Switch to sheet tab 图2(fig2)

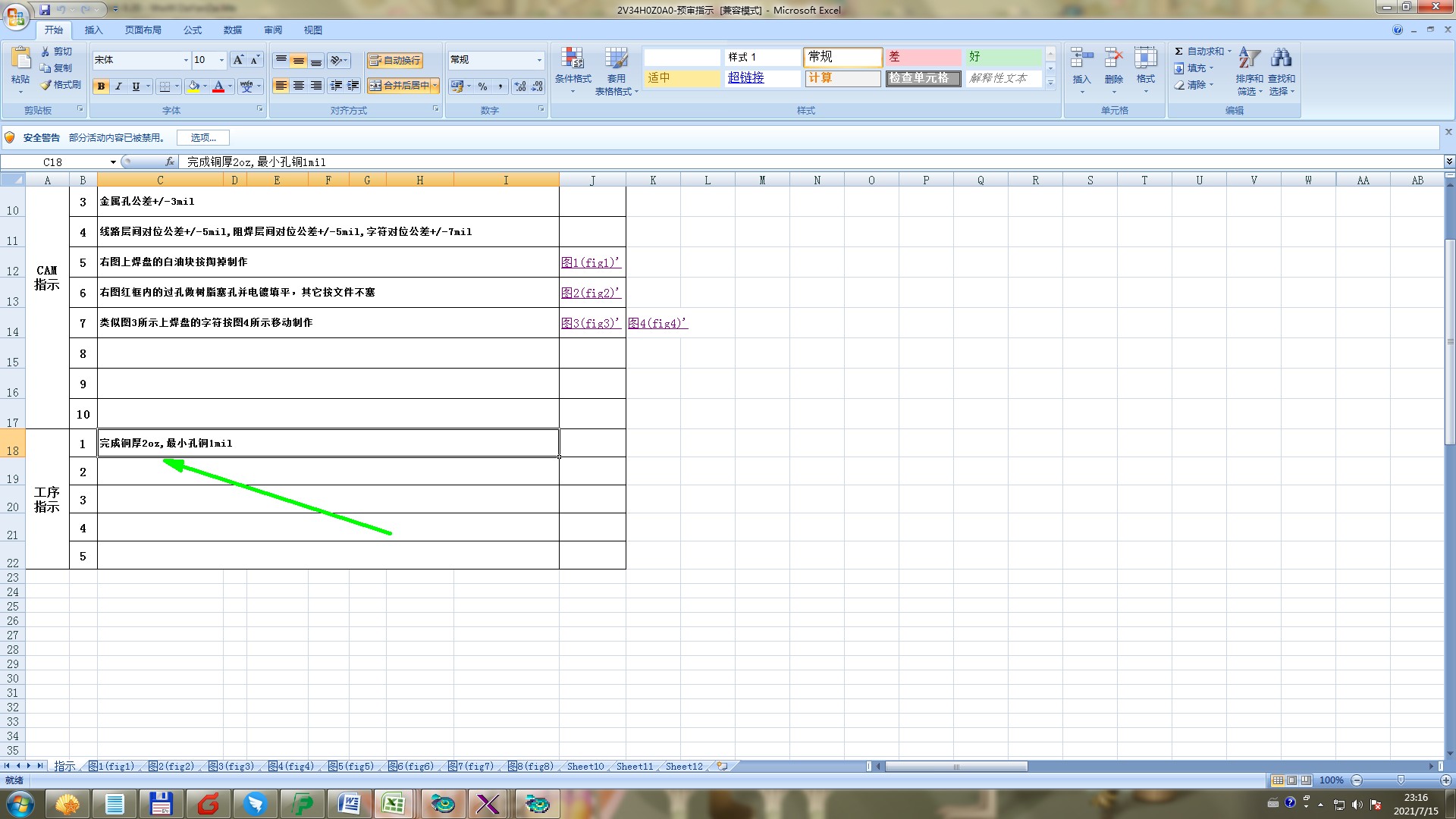(x=171, y=767)
